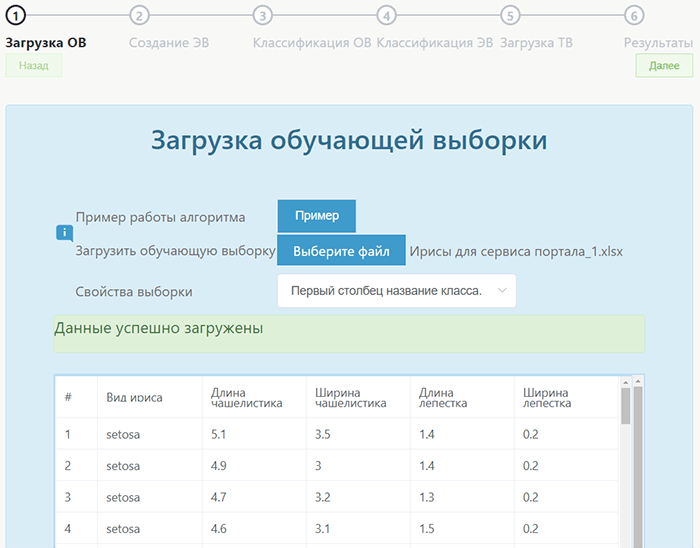The height and width of the screenshot is (548, 700).
Task: Click value 3.2 in row 3
Action: [x=323, y=497]
